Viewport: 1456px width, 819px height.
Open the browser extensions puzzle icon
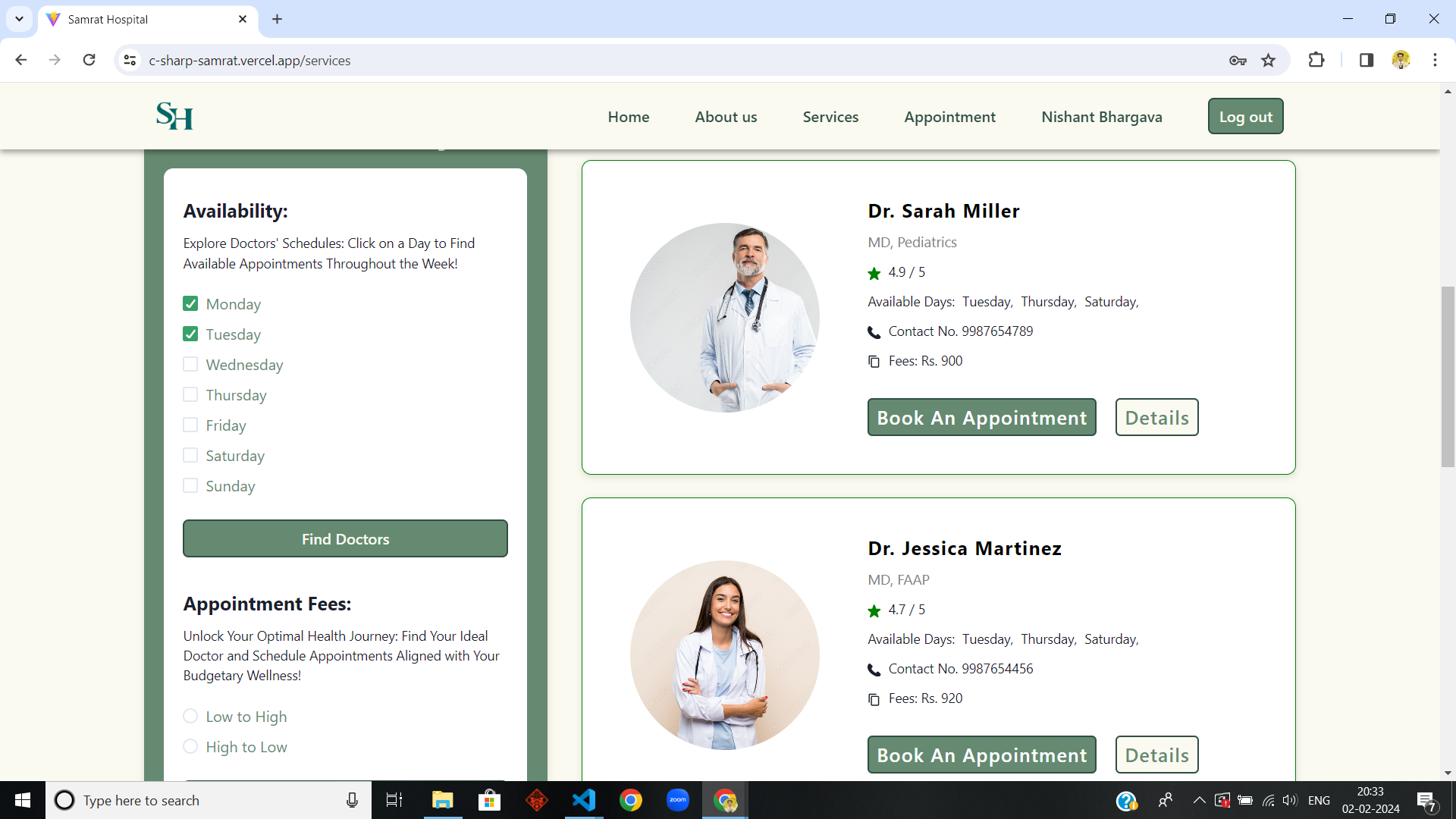pyautogui.click(x=1316, y=60)
